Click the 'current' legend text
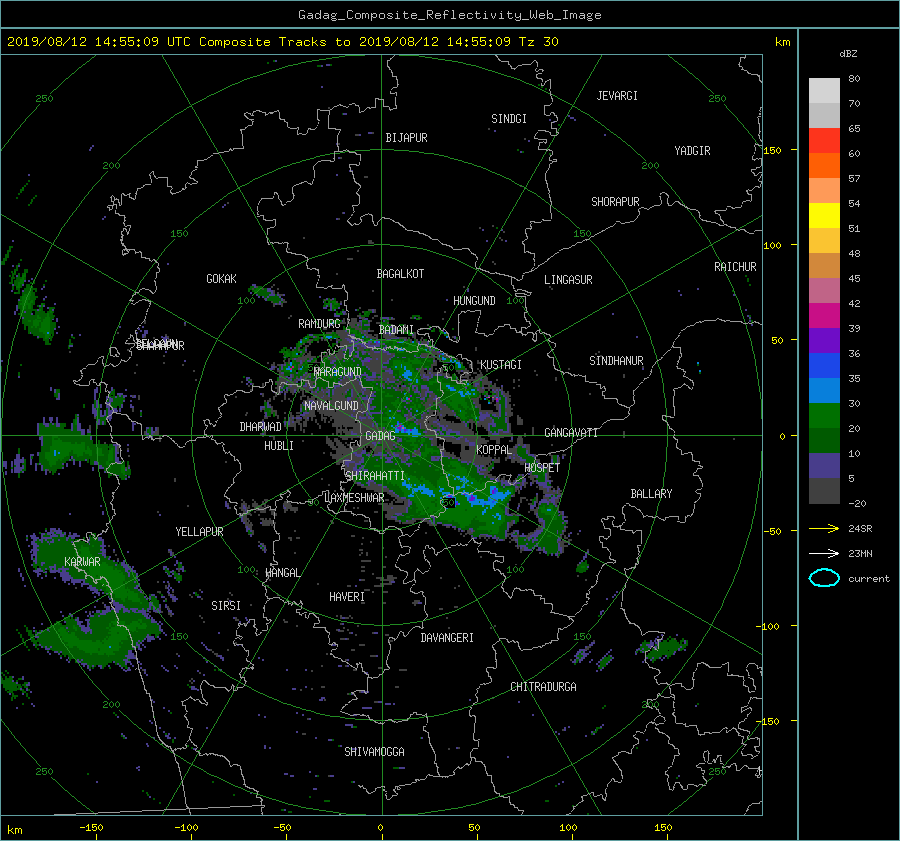The image size is (900, 841). coord(868,579)
